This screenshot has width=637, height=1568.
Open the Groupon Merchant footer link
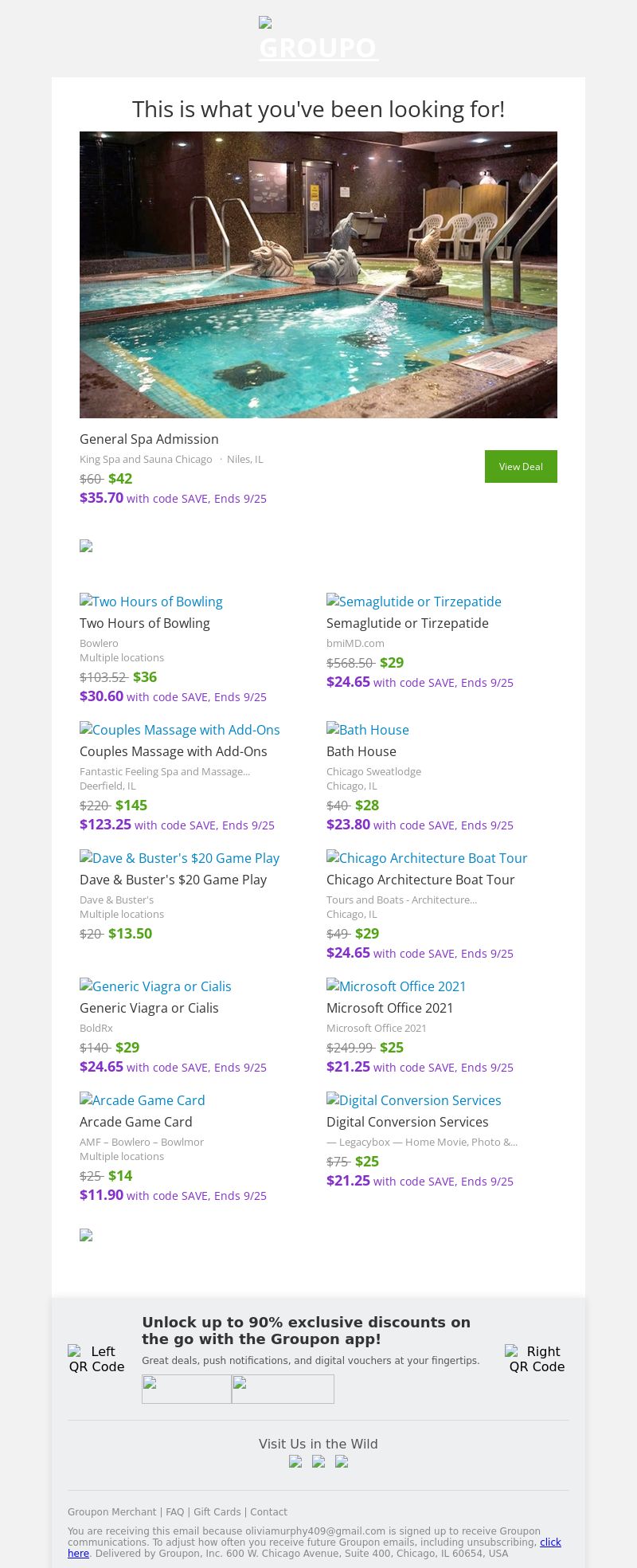(x=111, y=1512)
